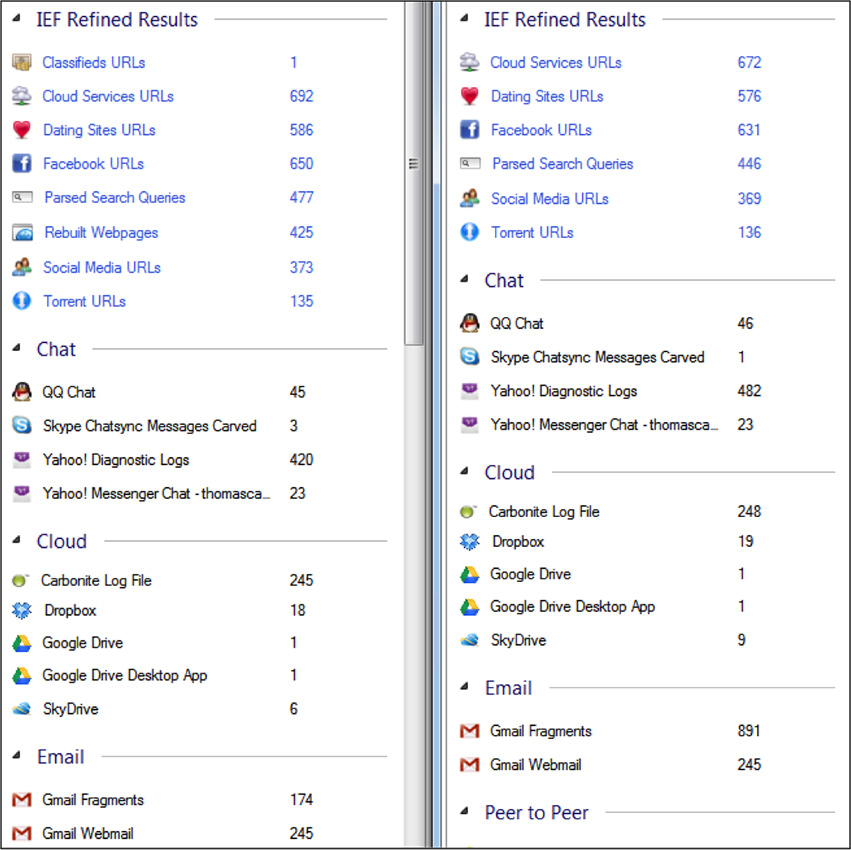Open Cloud Services URLs in left panel
The width and height of the screenshot is (851, 850).
pyautogui.click(x=108, y=96)
